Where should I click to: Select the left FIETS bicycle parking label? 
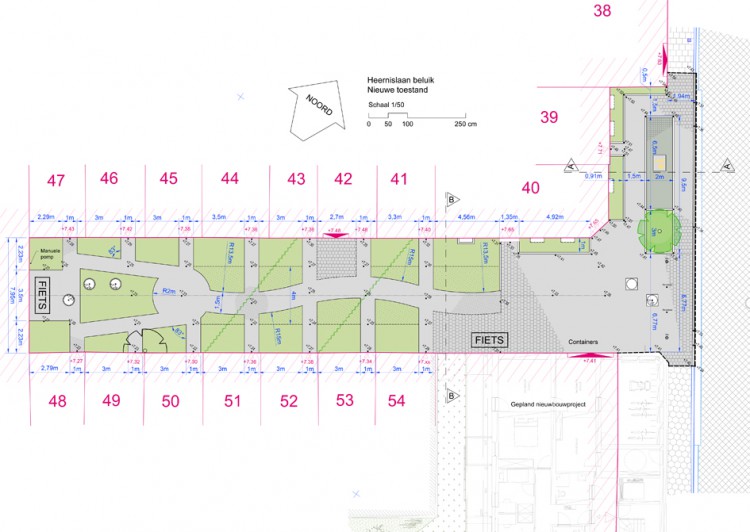tap(42, 295)
